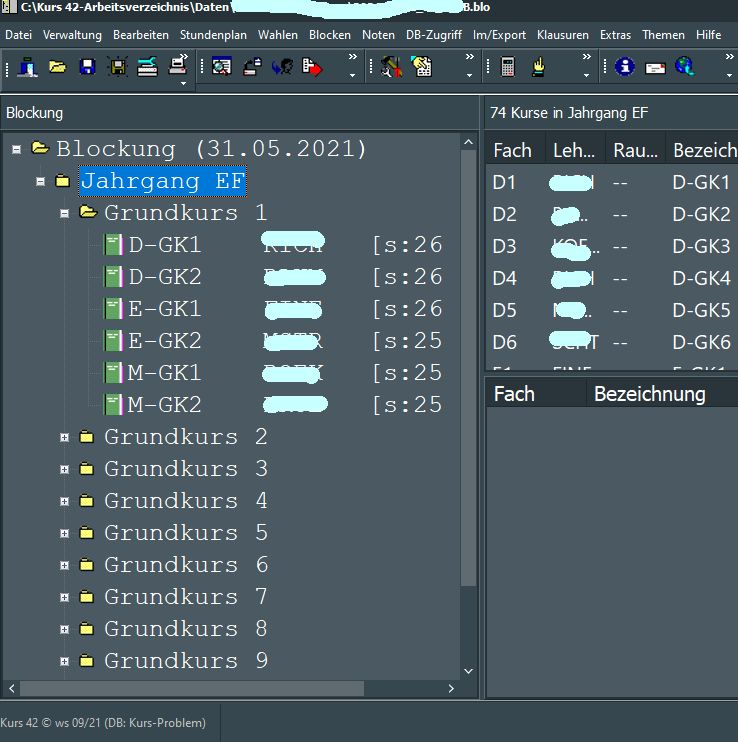Screen dimensions: 738x742
Task: Sort the course table by Fach column header
Action: click(x=513, y=150)
